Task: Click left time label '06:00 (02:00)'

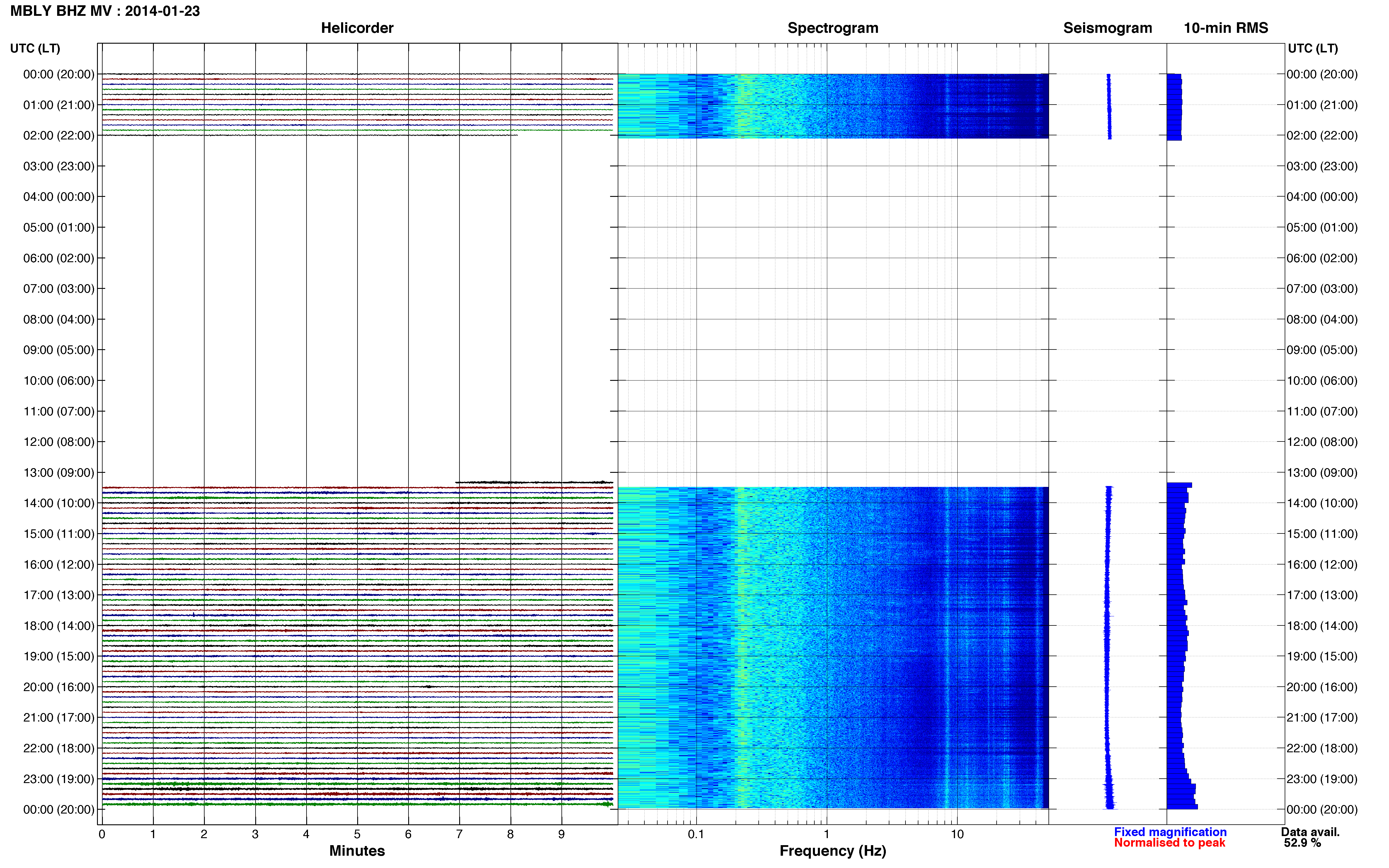Action: [x=59, y=258]
